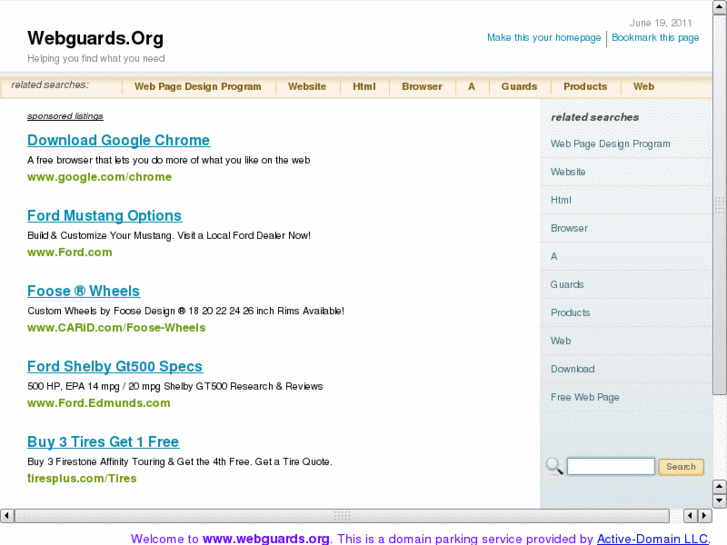The width and height of the screenshot is (727, 545).
Task: Visit www.google.com/chrome URL link
Action: [x=99, y=177]
